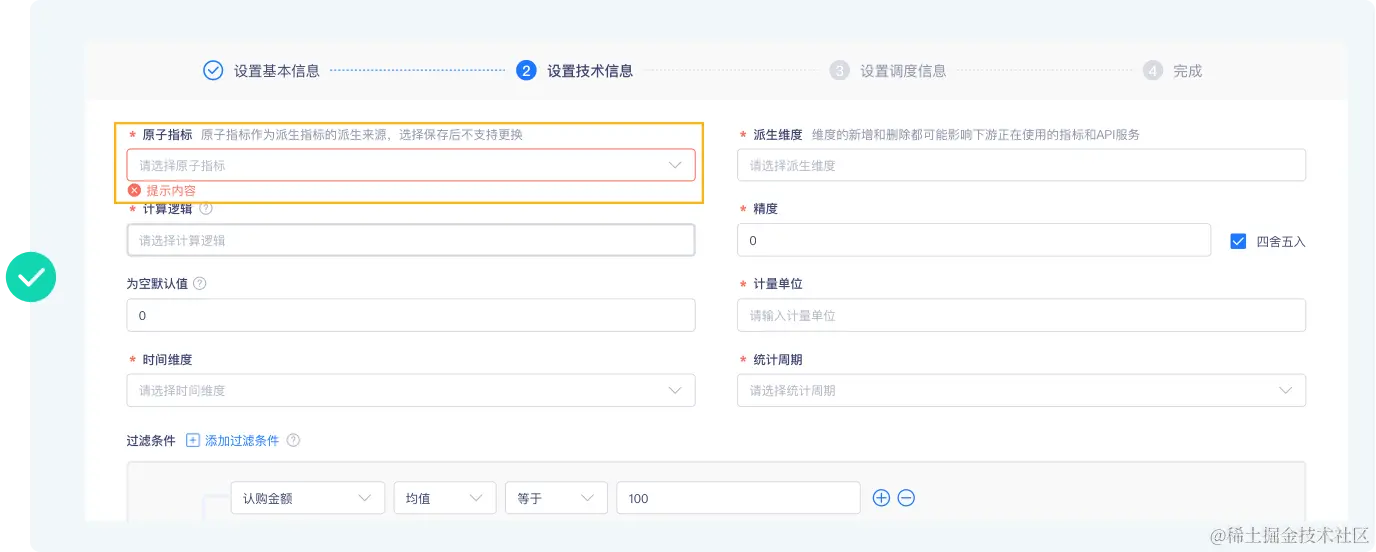
Task: Go to step 完成
Action: 1188,71
